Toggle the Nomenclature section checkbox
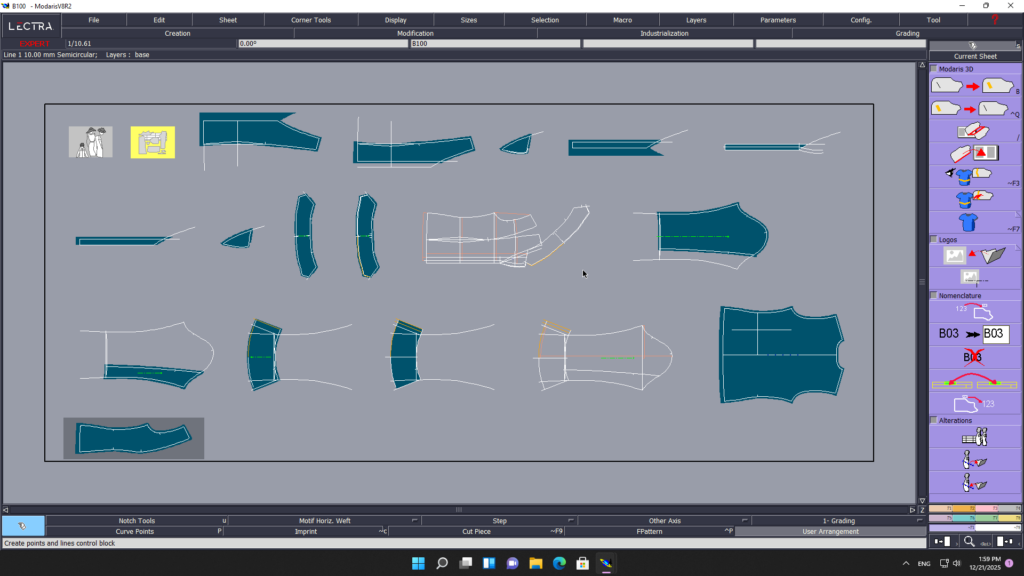This screenshot has width=1024, height=576. coord(934,296)
